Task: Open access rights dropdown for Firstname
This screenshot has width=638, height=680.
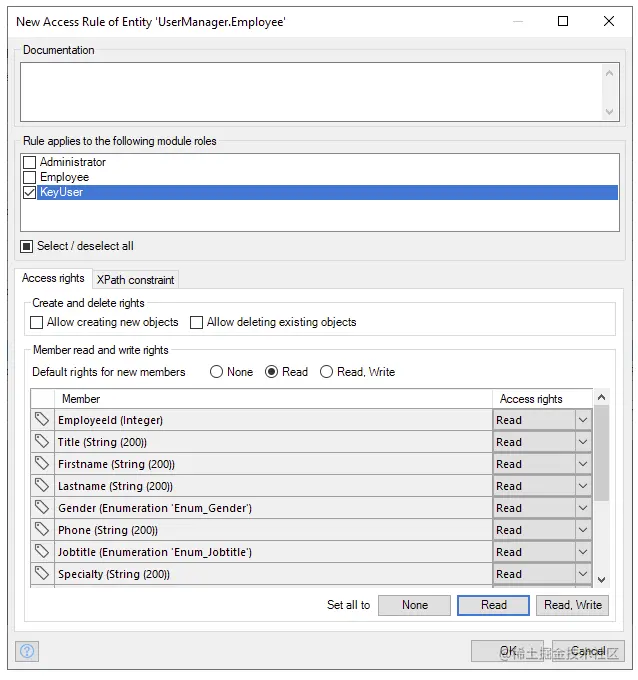Action: click(x=582, y=464)
